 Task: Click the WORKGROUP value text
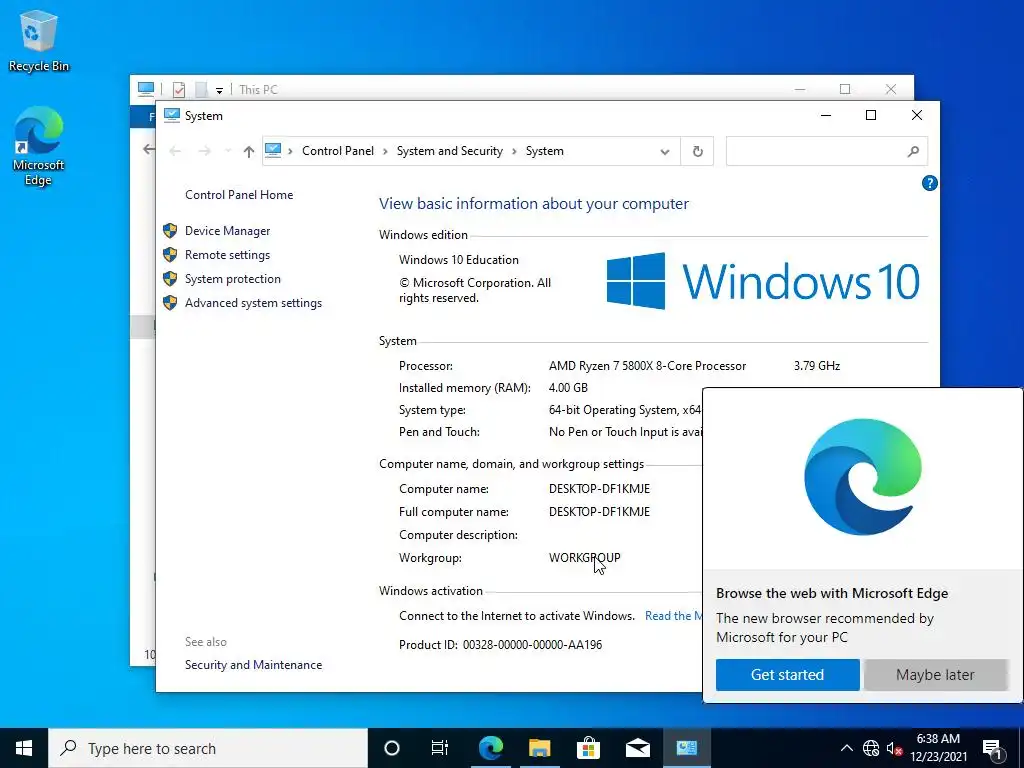(x=584, y=558)
